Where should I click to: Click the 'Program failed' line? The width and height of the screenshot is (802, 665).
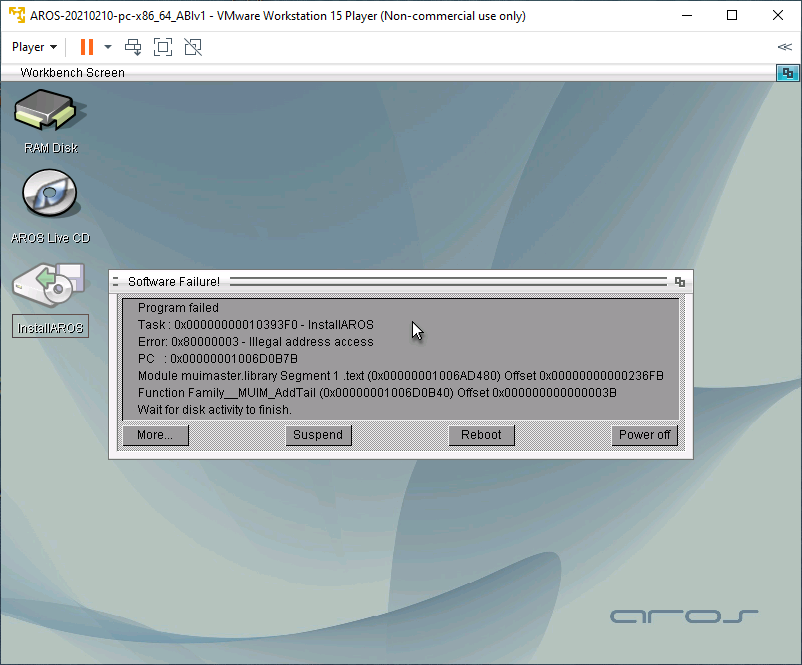[178, 307]
